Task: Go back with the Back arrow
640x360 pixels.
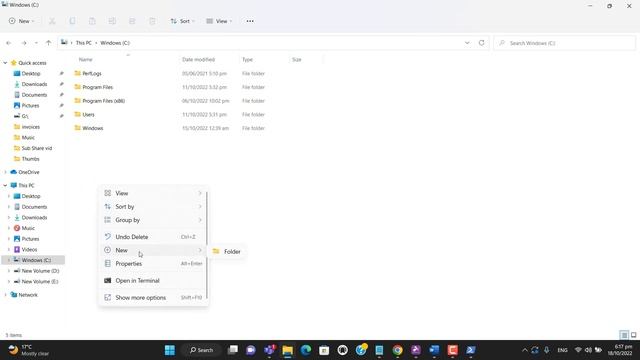Action: point(9,43)
